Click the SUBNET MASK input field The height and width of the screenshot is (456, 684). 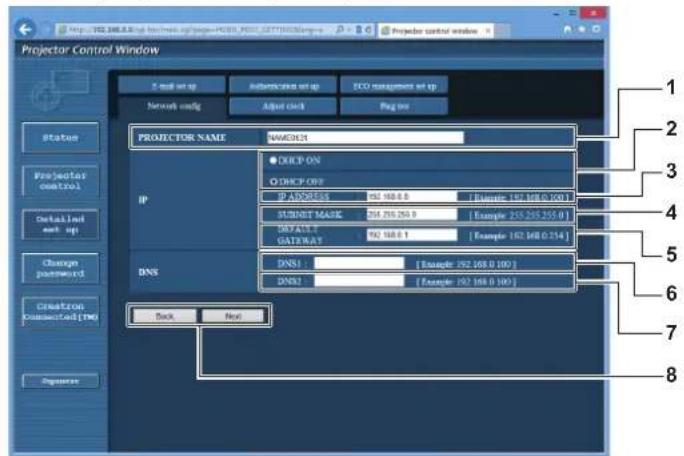tap(411, 214)
